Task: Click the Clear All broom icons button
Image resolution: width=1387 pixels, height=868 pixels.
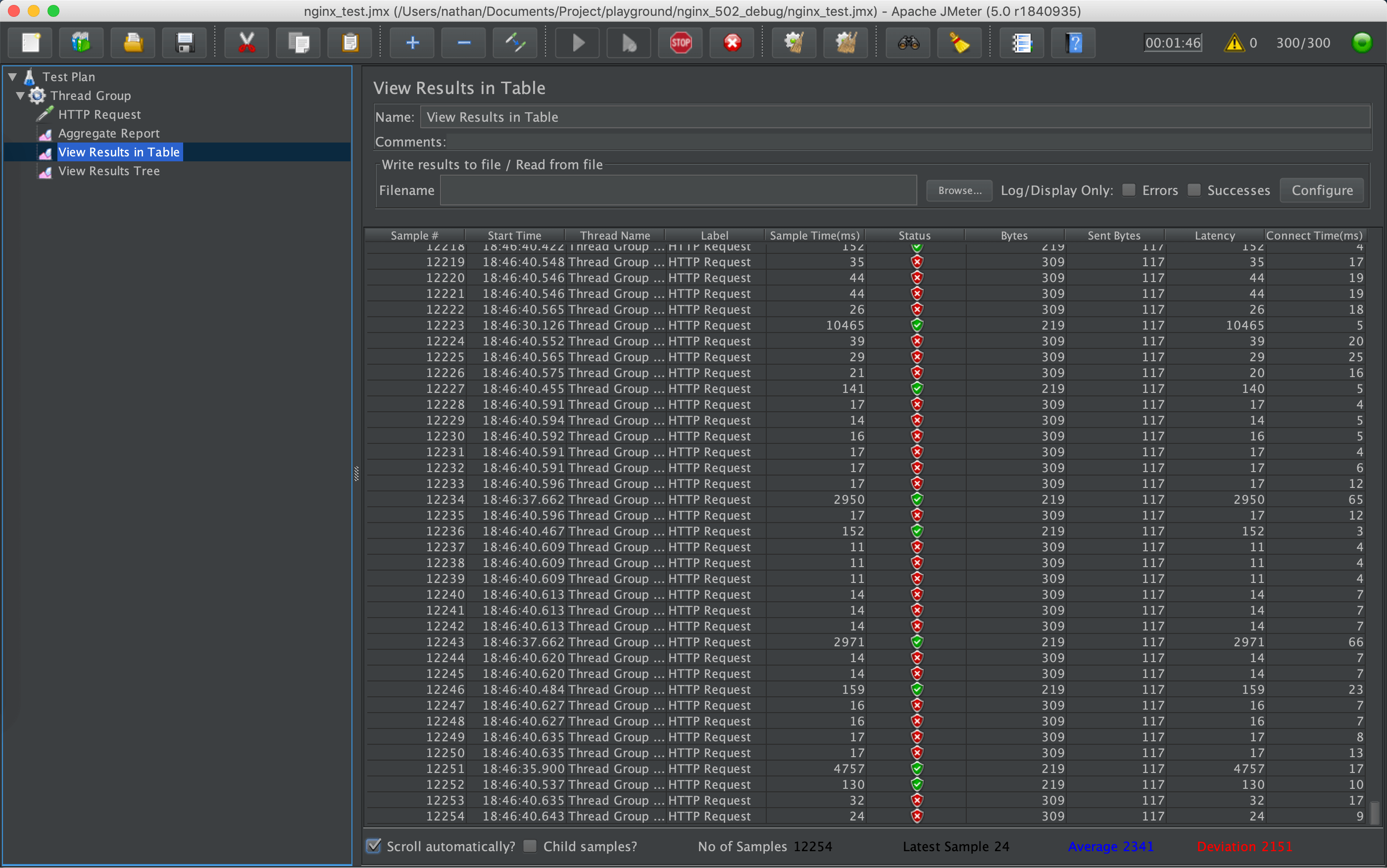Action: tap(845, 43)
